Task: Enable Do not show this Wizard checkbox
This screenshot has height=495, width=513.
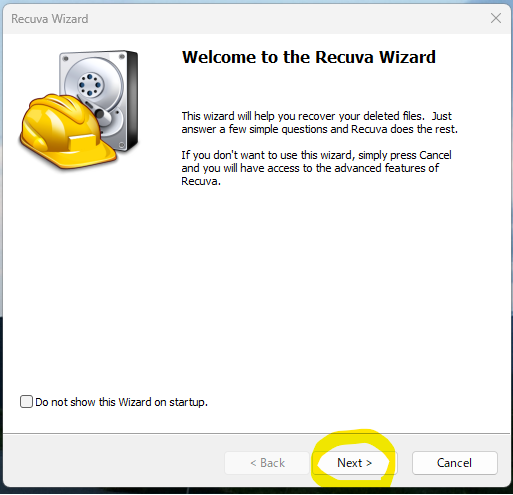Action: pos(26,402)
